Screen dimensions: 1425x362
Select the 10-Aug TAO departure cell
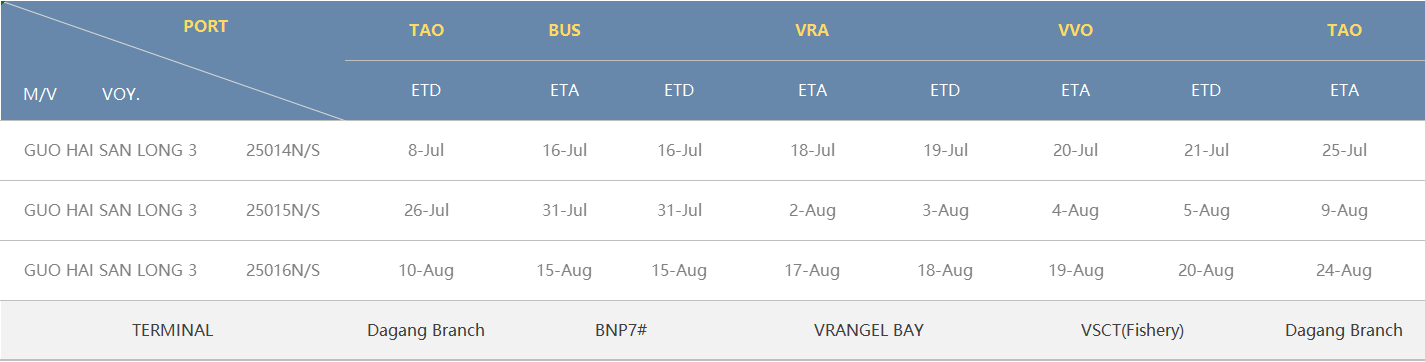coord(426,270)
